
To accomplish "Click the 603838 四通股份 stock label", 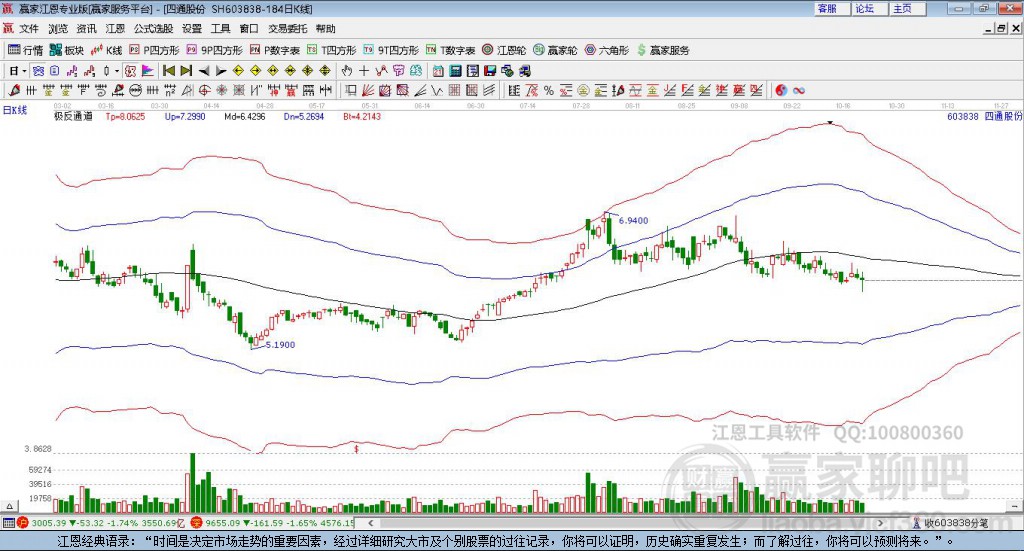I will pos(984,116).
